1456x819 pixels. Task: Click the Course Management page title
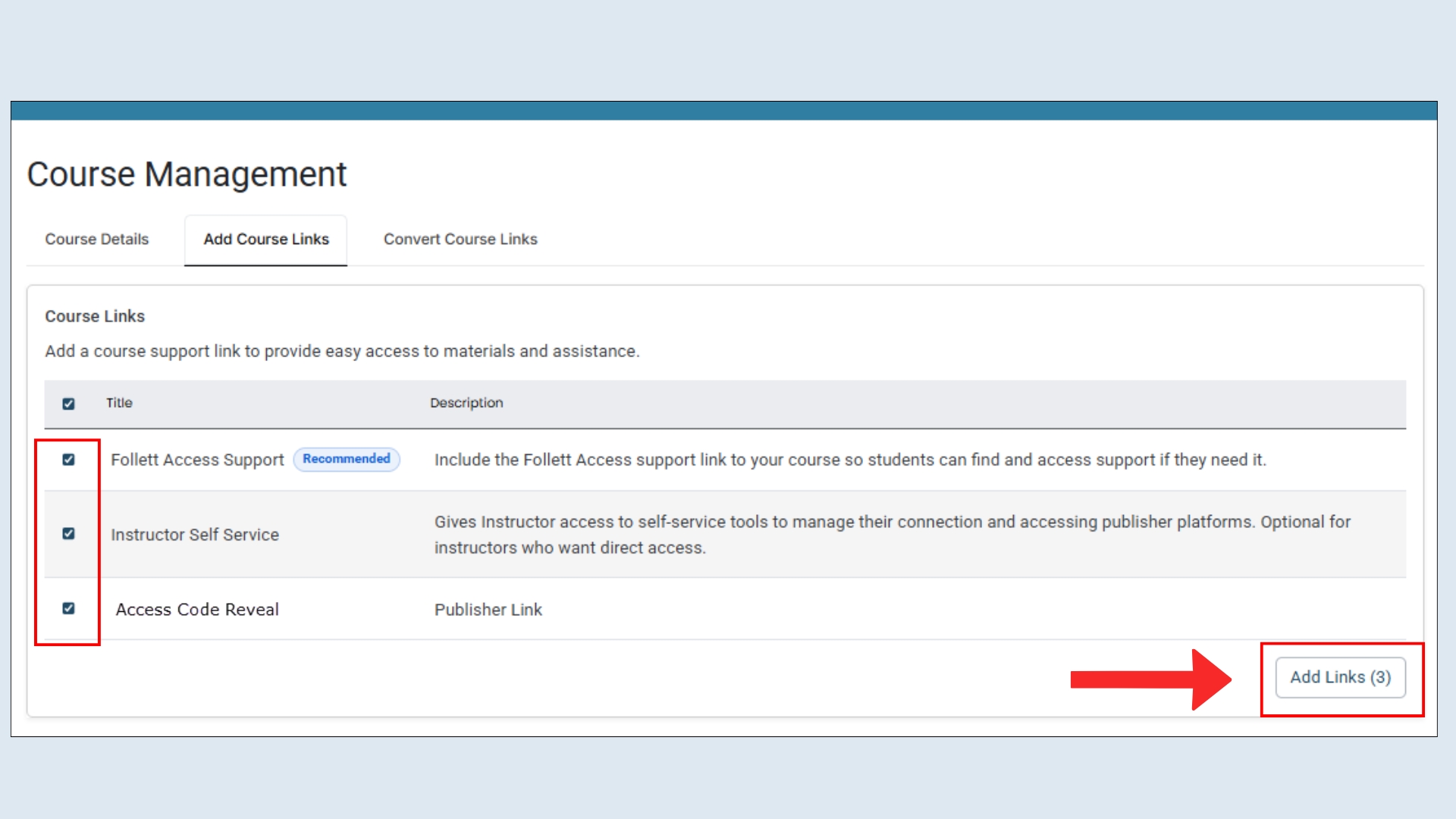[187, 174]
